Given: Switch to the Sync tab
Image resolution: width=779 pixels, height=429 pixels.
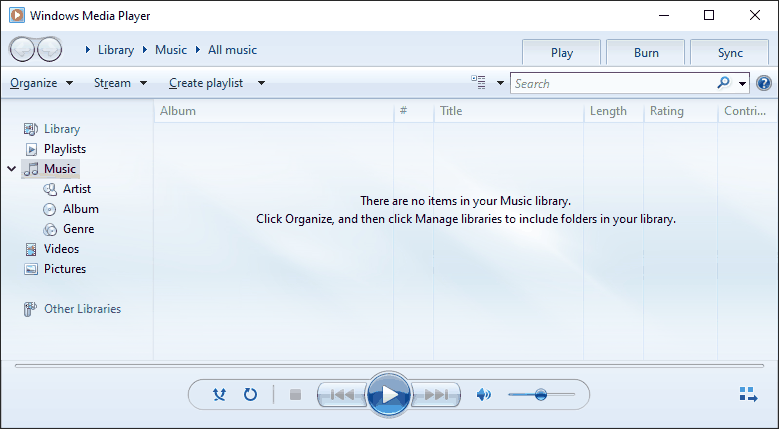Looking at the screenshot, I should click(730, 53).
